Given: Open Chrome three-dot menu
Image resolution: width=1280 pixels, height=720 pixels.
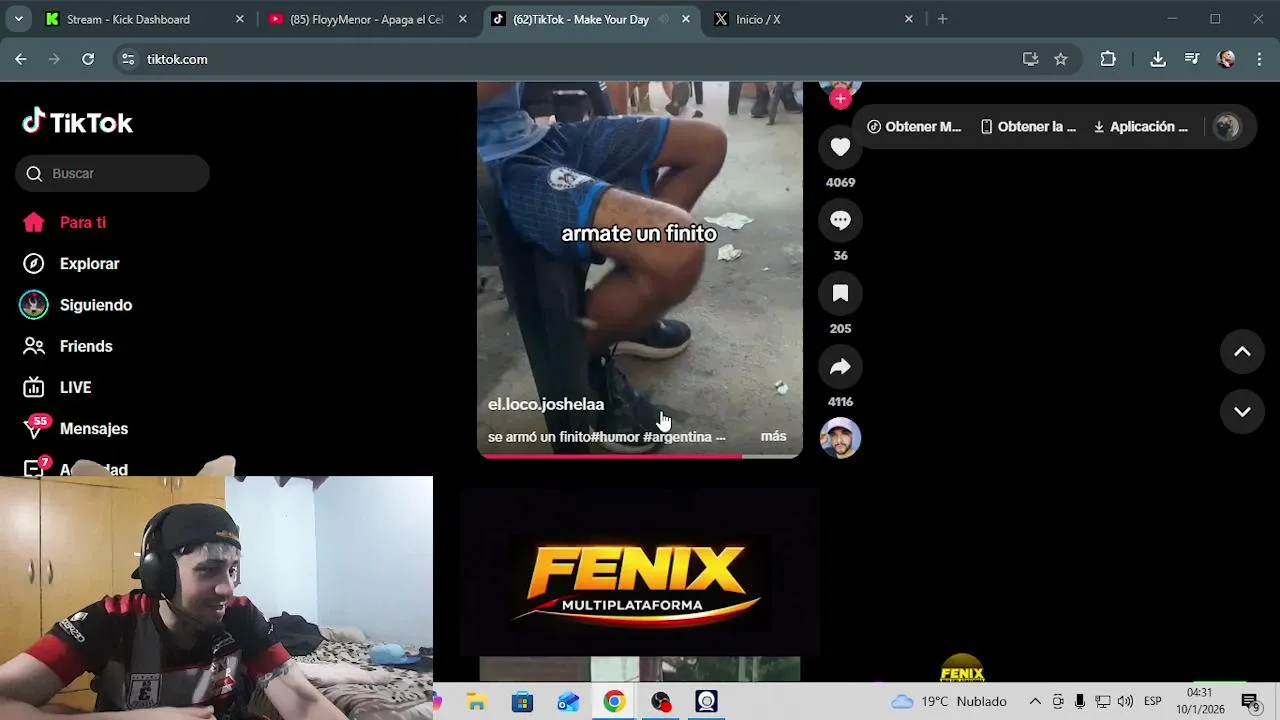Looking at the screenshot, I should [1259, 59].
